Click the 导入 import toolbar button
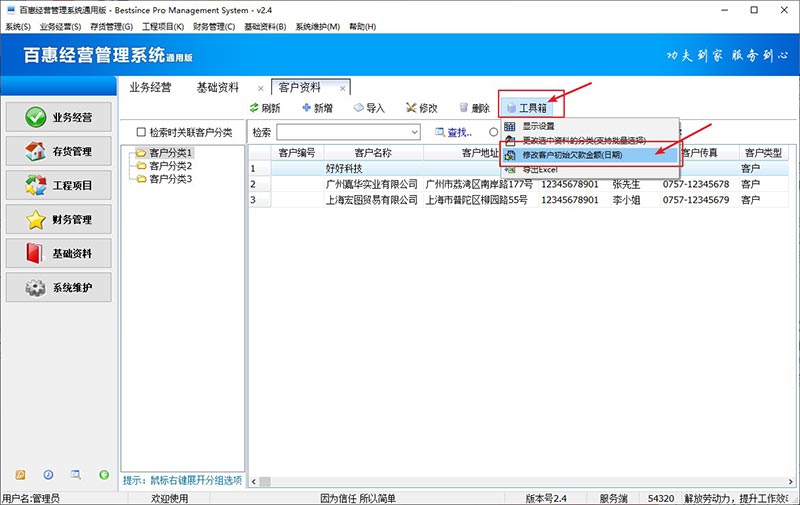The height and width of the screenshot is (505, 800). point(369,108)
